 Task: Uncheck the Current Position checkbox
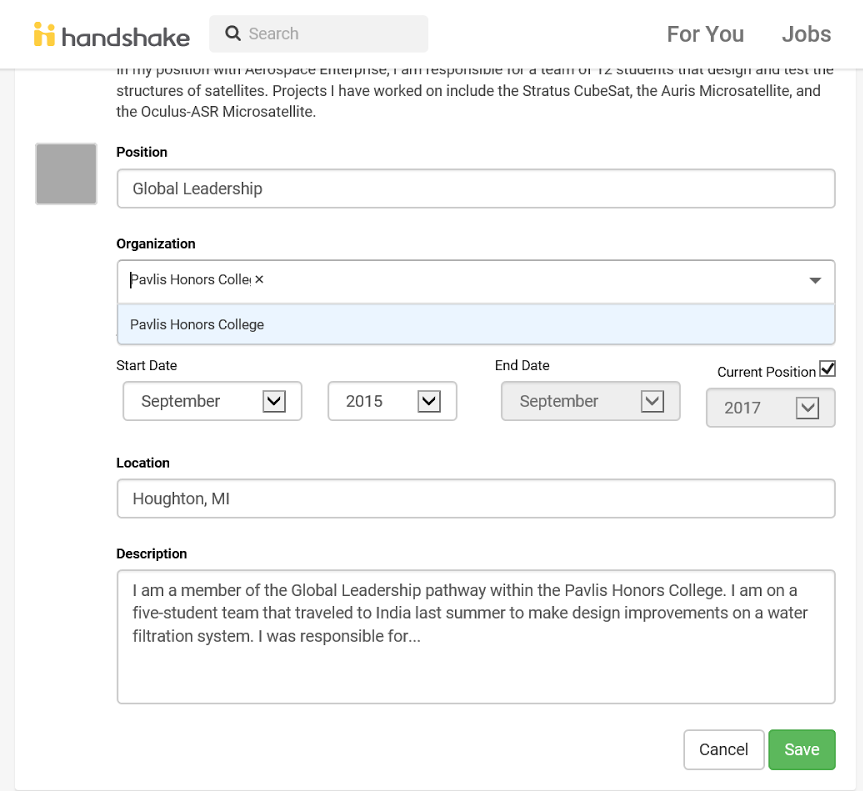pos(827,369)
